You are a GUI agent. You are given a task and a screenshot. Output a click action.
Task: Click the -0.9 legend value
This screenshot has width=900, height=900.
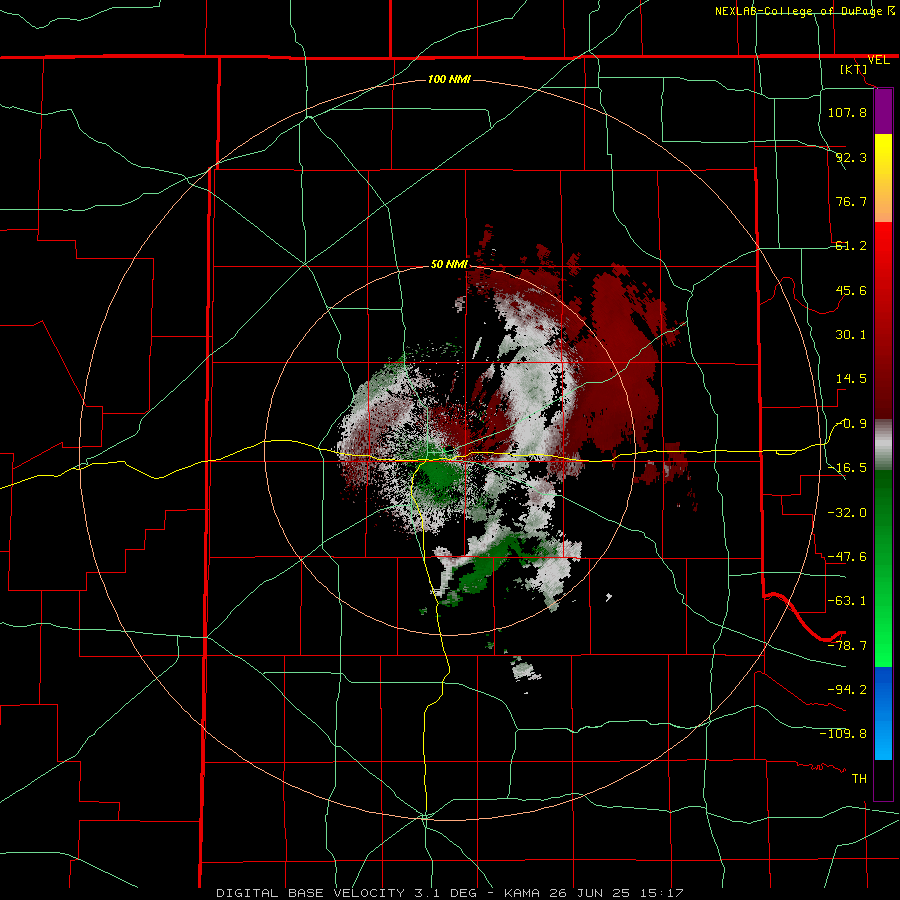tap(851, 424)
